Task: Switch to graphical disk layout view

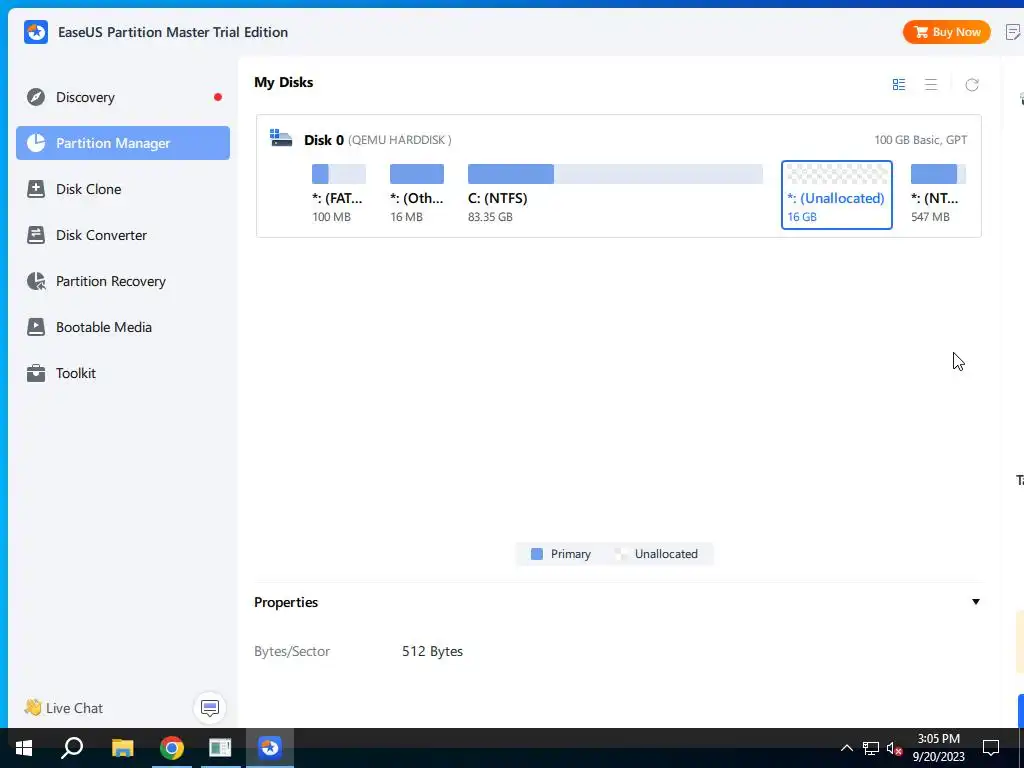Action: tap(899, 84)
